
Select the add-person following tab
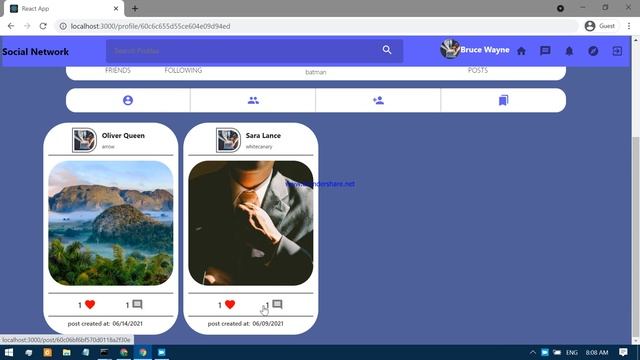click(378, 100)
